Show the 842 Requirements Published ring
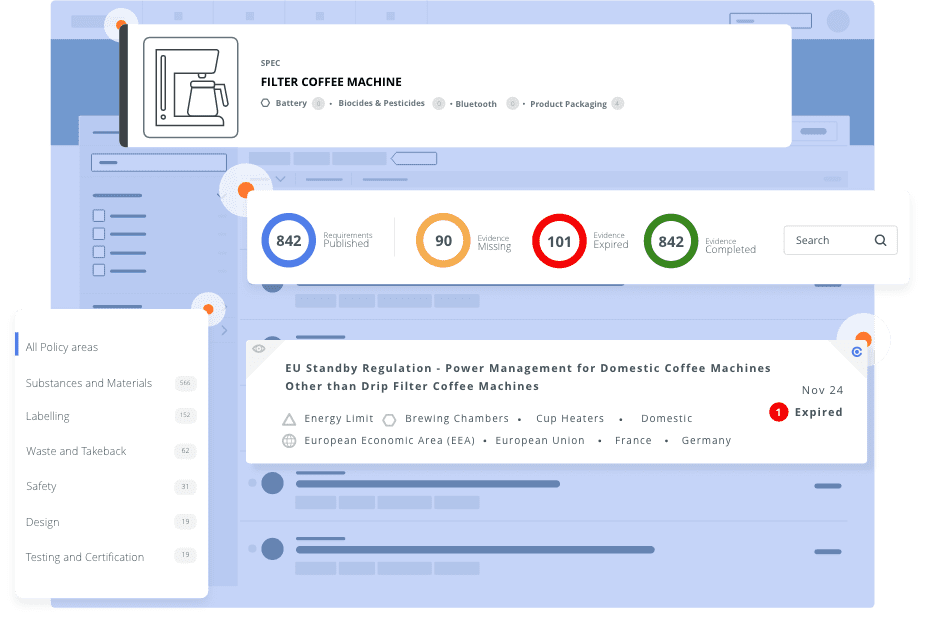Image resolution: width=925 pixels, height=620 pixels. [x=288, y=240]
